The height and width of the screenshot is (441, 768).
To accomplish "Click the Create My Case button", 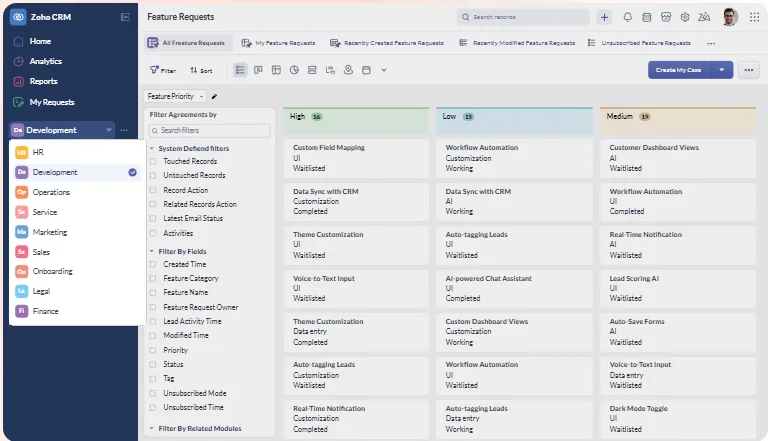I will click(677, 70).
